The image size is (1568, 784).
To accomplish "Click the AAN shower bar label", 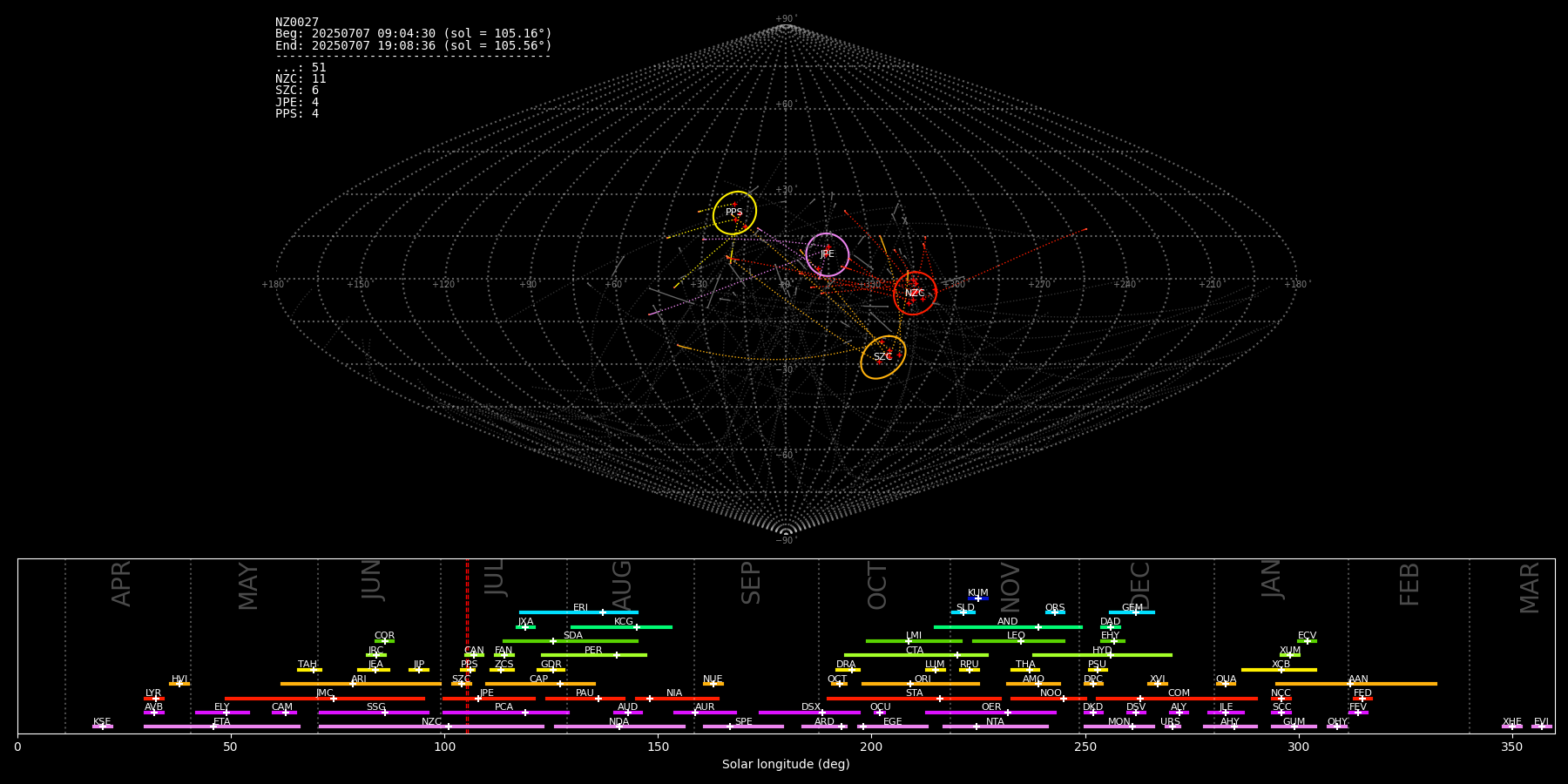I will (x=1359, y=679).
